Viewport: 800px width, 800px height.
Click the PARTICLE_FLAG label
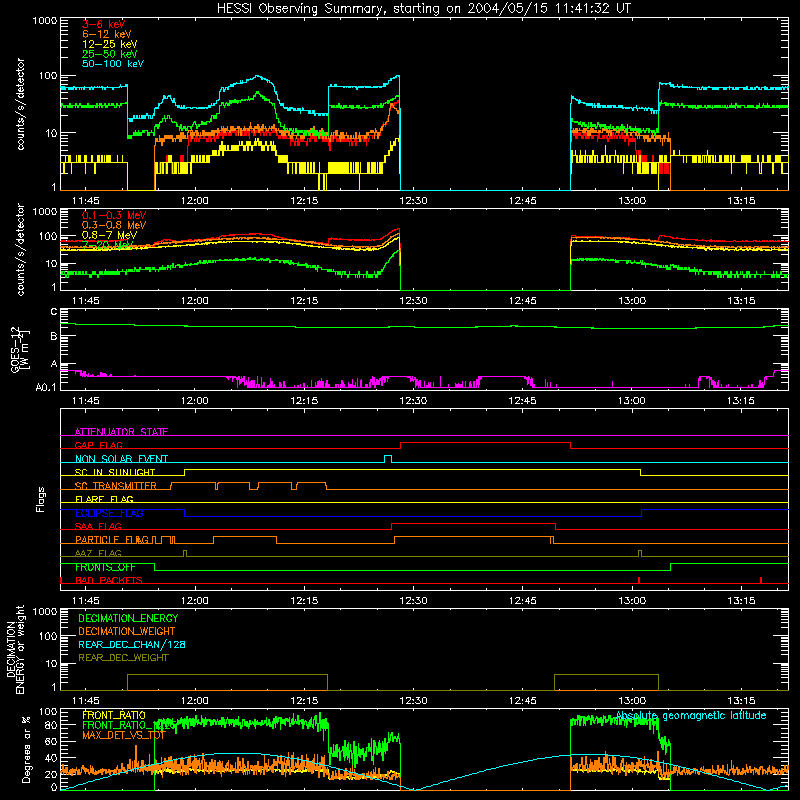(x=112, y=539)
